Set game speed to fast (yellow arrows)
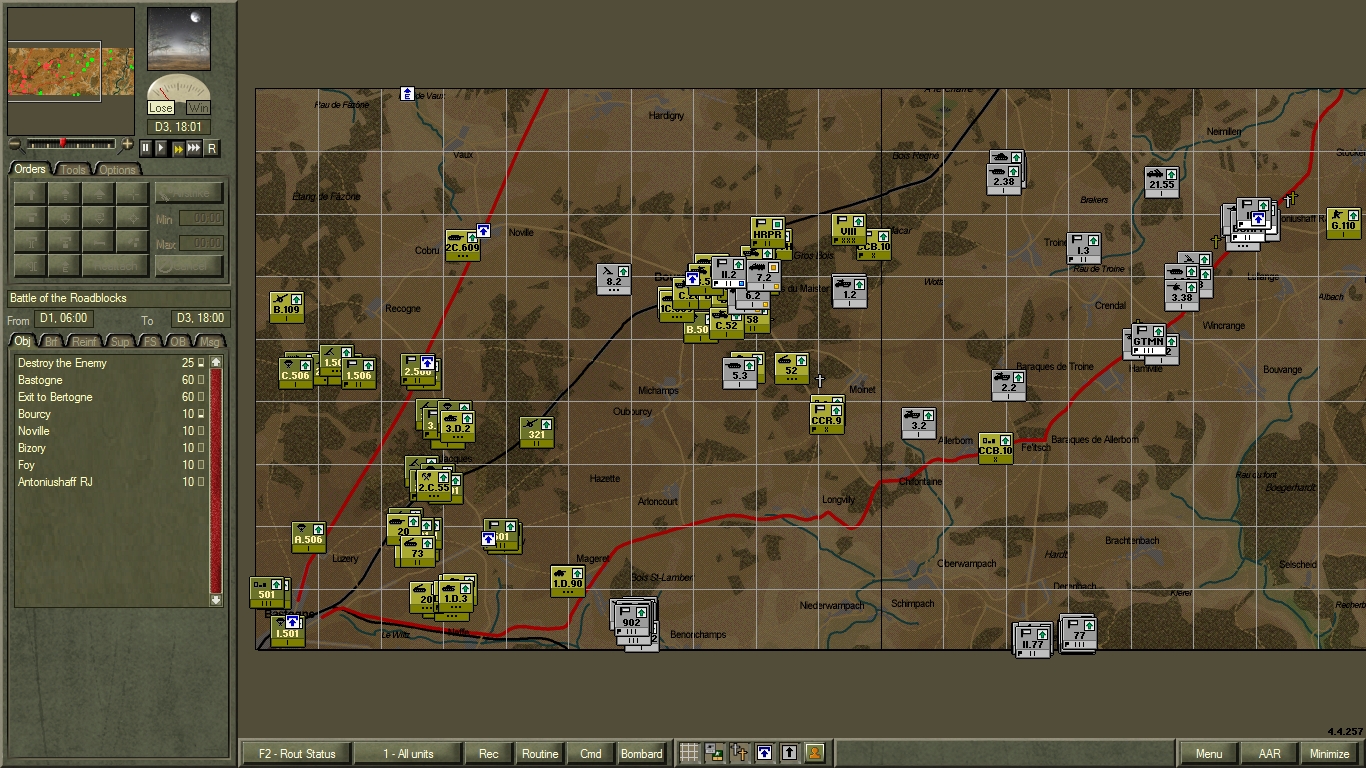Screen dimensions: 1366x768 [178, 148]
